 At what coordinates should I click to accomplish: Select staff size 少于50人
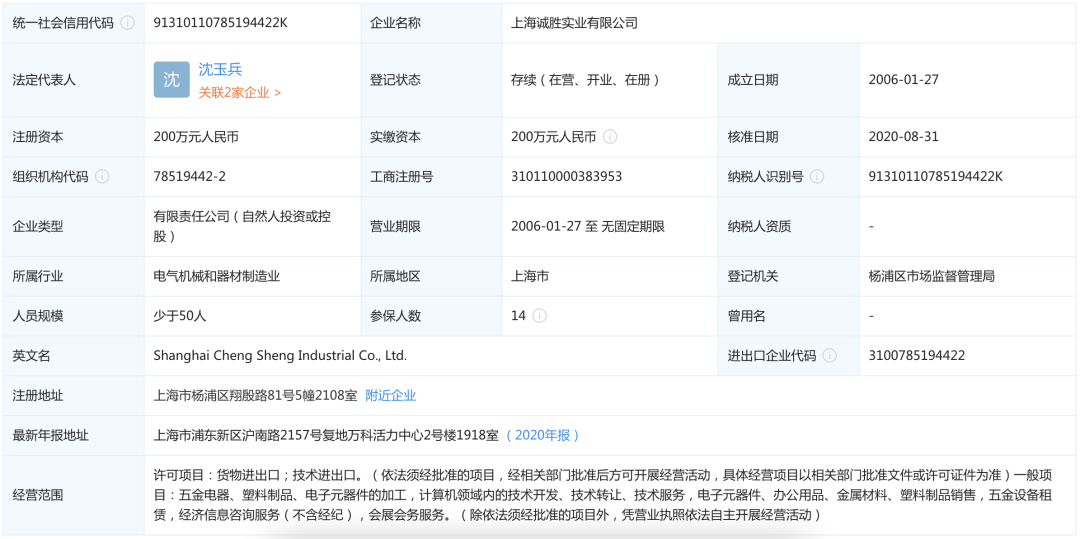point(180,316)
